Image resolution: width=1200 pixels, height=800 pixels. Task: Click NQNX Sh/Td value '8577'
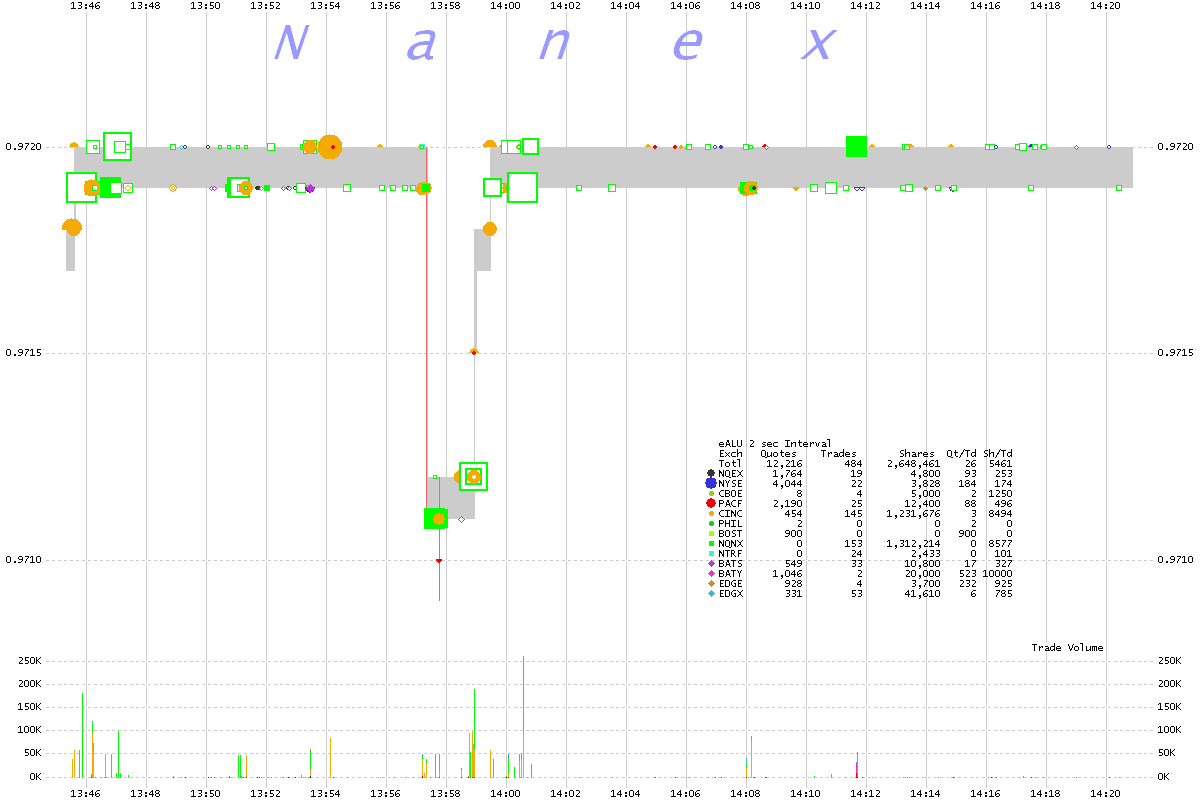click(x=1001, y=543)
